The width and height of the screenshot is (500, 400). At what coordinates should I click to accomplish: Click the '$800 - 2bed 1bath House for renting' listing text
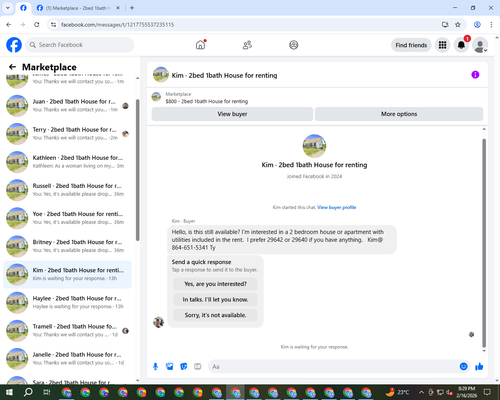coord(207,101)
